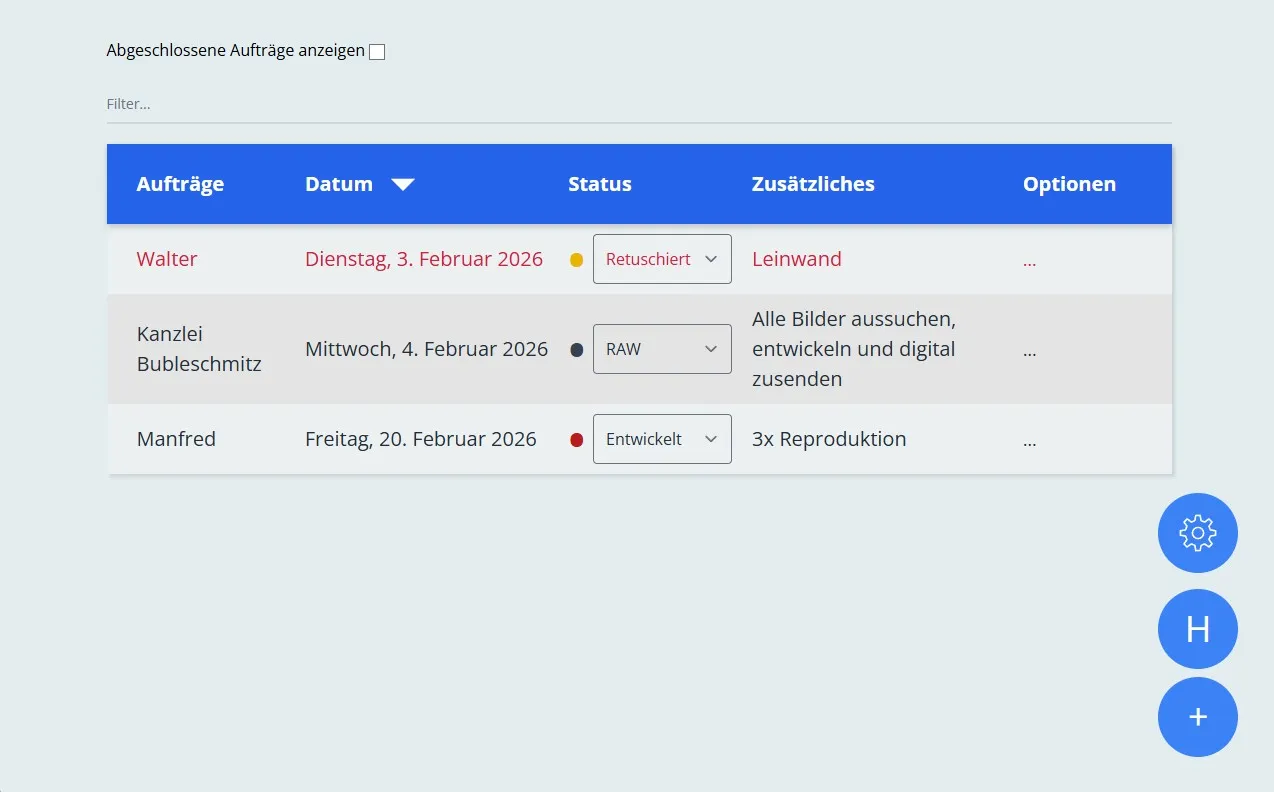Open Manfred's Entwickelt status dropdown
Image resolution: width=1274 pixels, height=792 pixels.
pos(662,439)
